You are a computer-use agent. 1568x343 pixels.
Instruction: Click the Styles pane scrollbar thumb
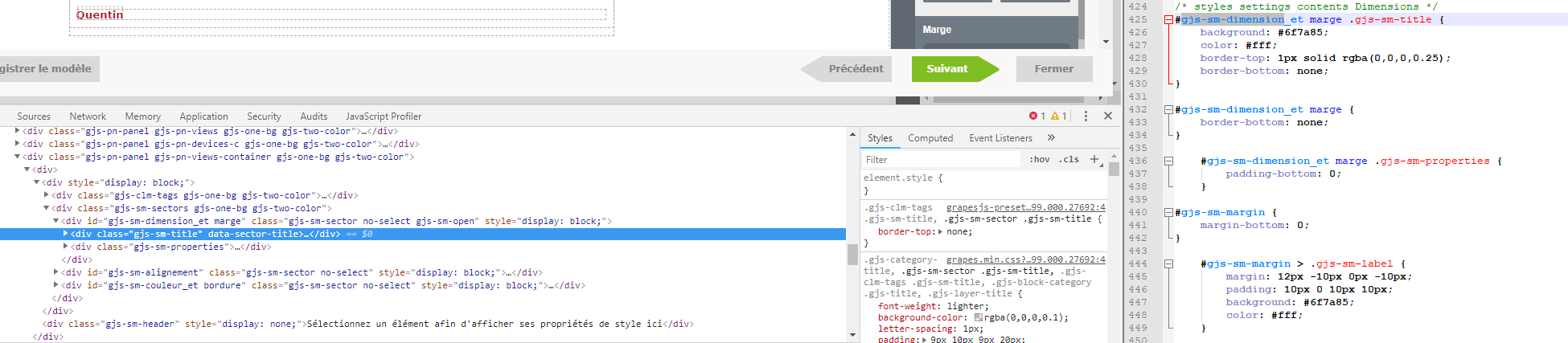(x=1114, y=169)
